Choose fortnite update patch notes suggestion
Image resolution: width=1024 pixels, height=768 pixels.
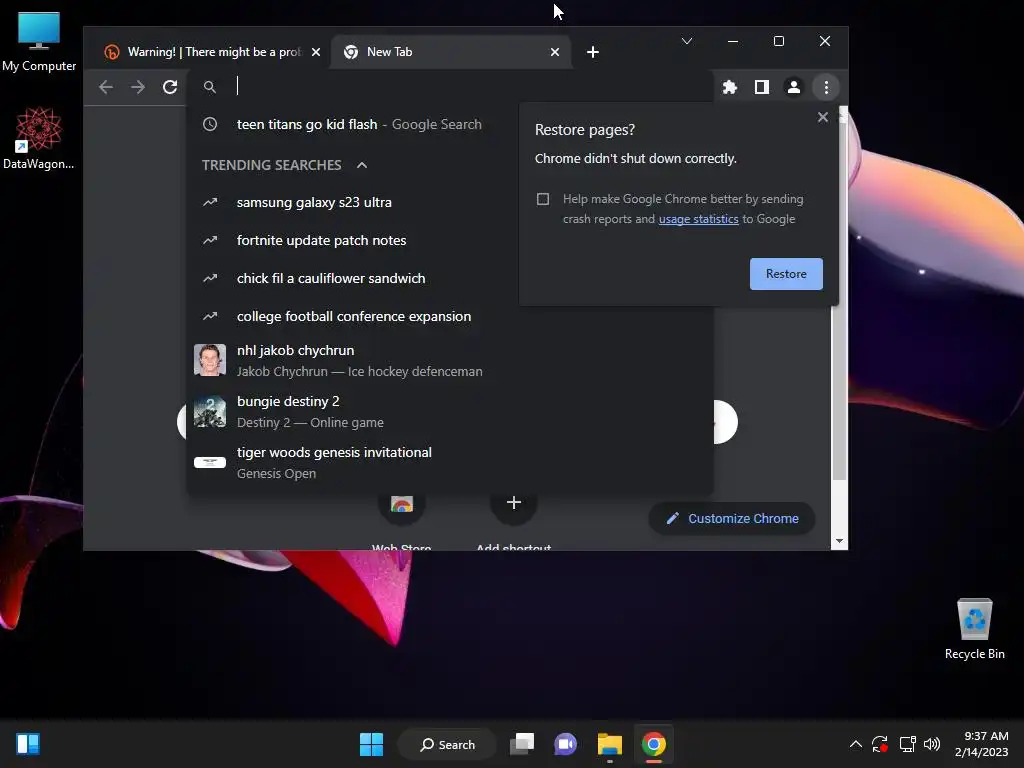(451, 240)
